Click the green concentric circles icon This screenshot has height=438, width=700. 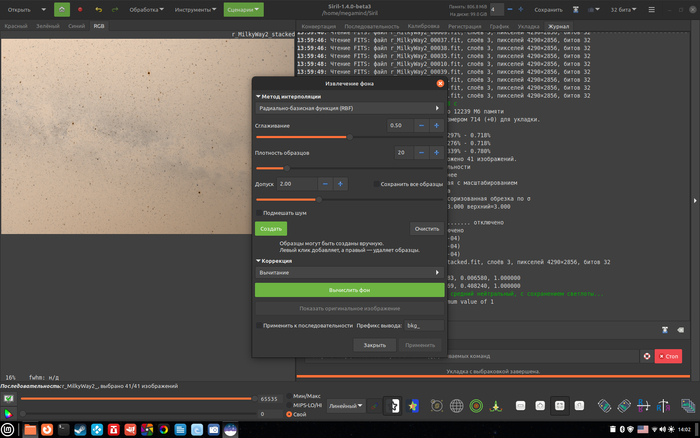click(x=477, y=406)
